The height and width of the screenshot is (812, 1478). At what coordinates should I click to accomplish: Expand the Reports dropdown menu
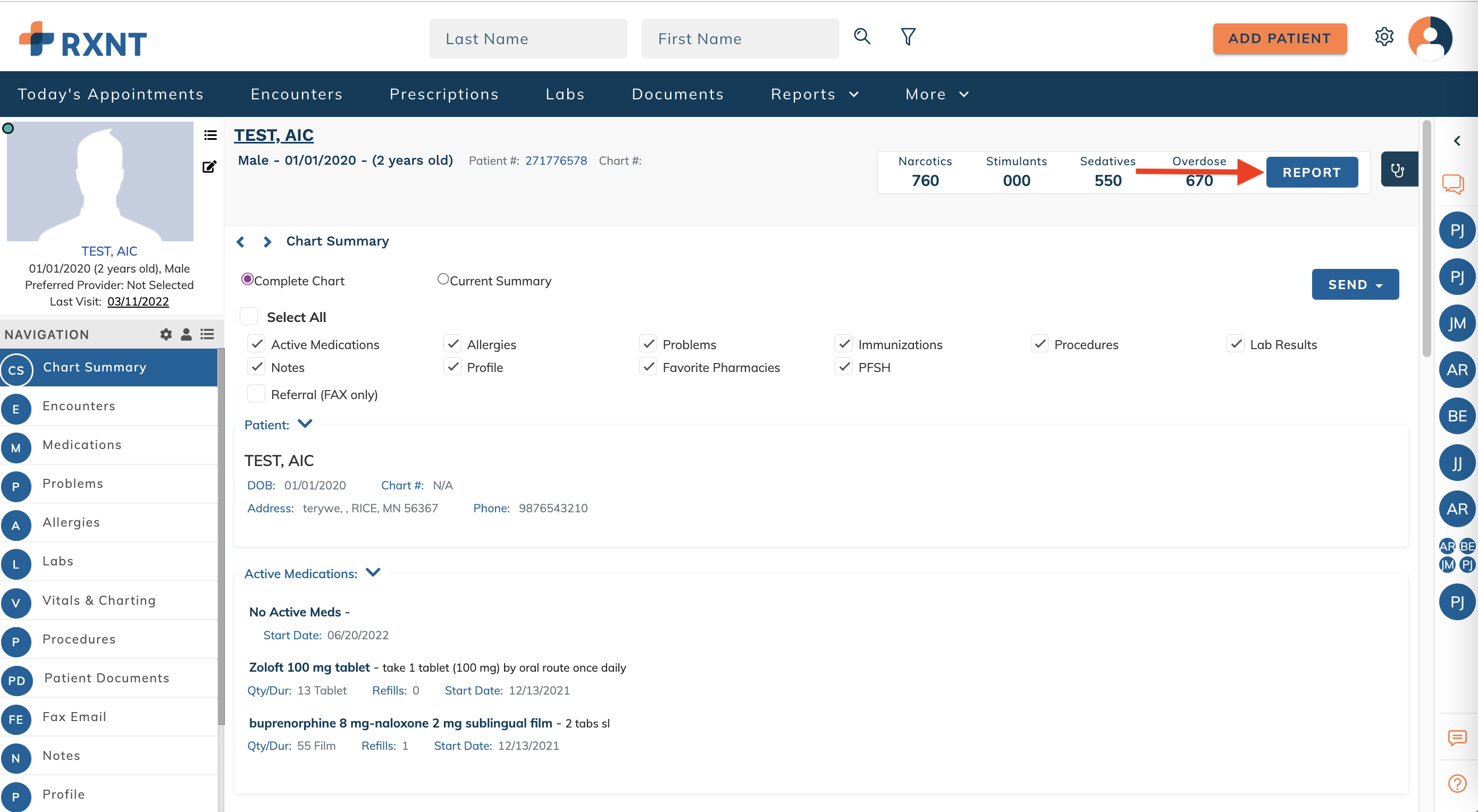[816, 94]
